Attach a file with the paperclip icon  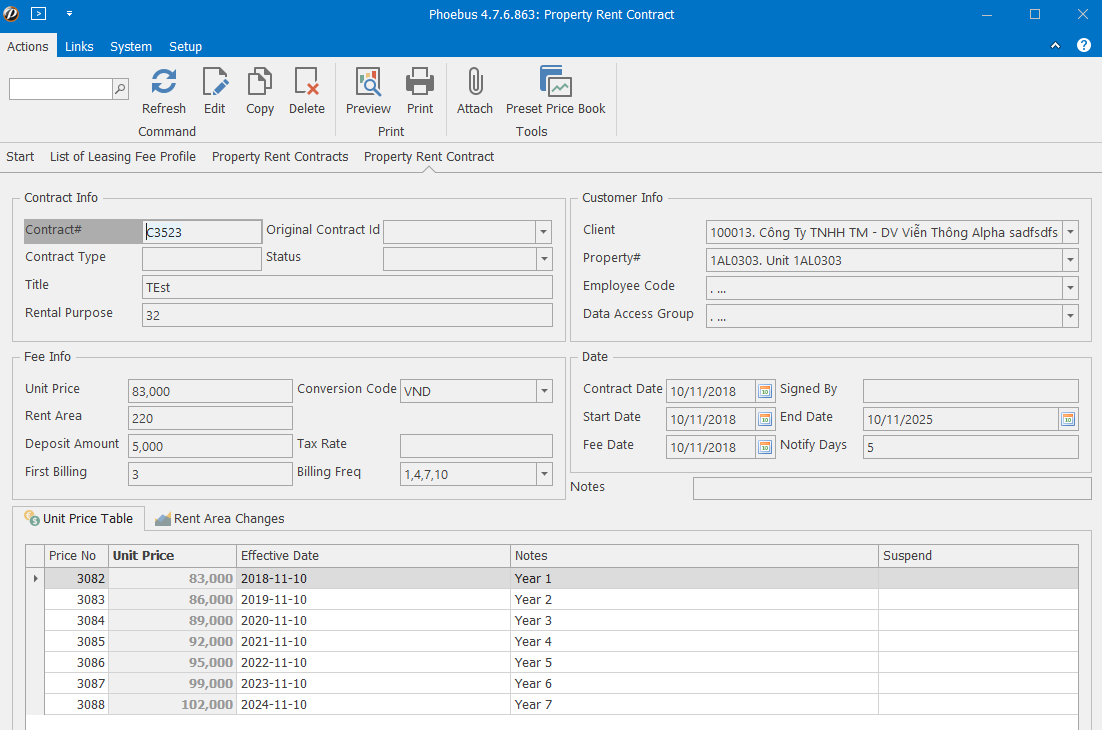click(x=475, y=83)
